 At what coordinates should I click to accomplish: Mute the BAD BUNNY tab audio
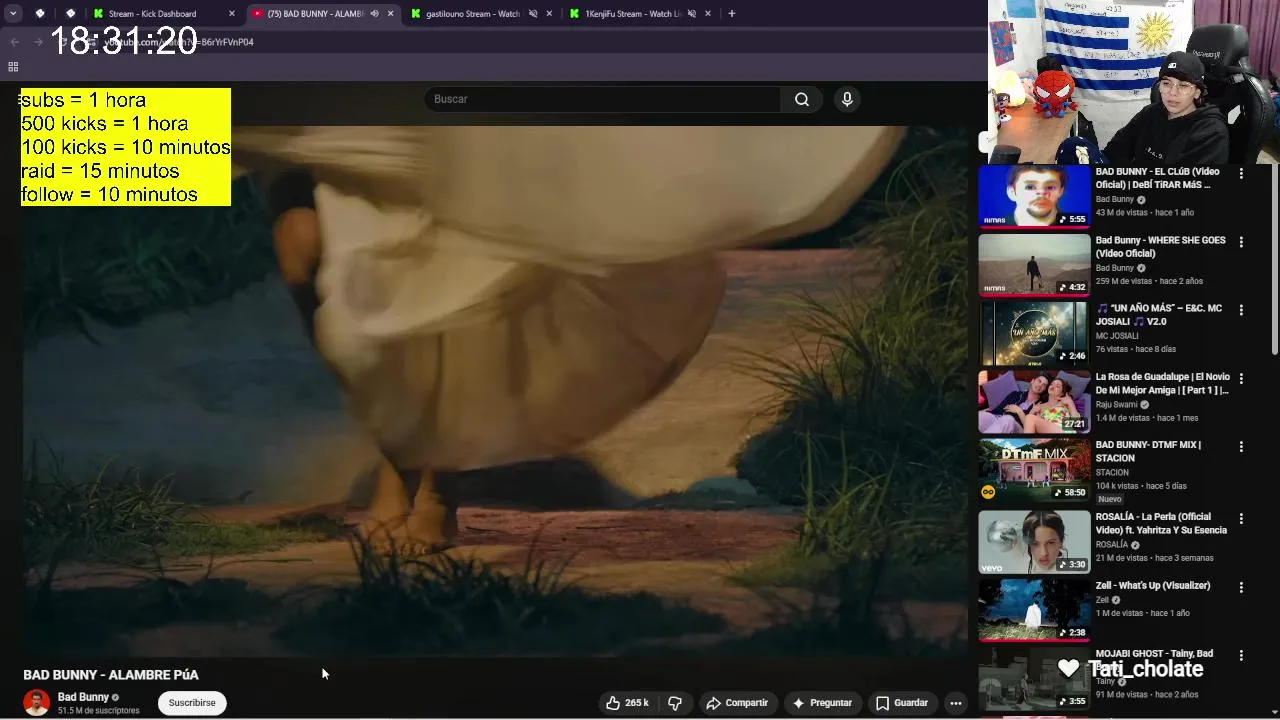pyautogui.click(x=374, y=14)
